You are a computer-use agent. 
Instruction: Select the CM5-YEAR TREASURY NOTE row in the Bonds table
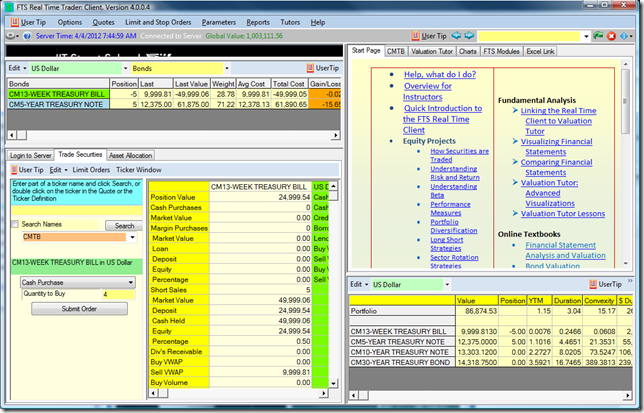tap(174, 104)
